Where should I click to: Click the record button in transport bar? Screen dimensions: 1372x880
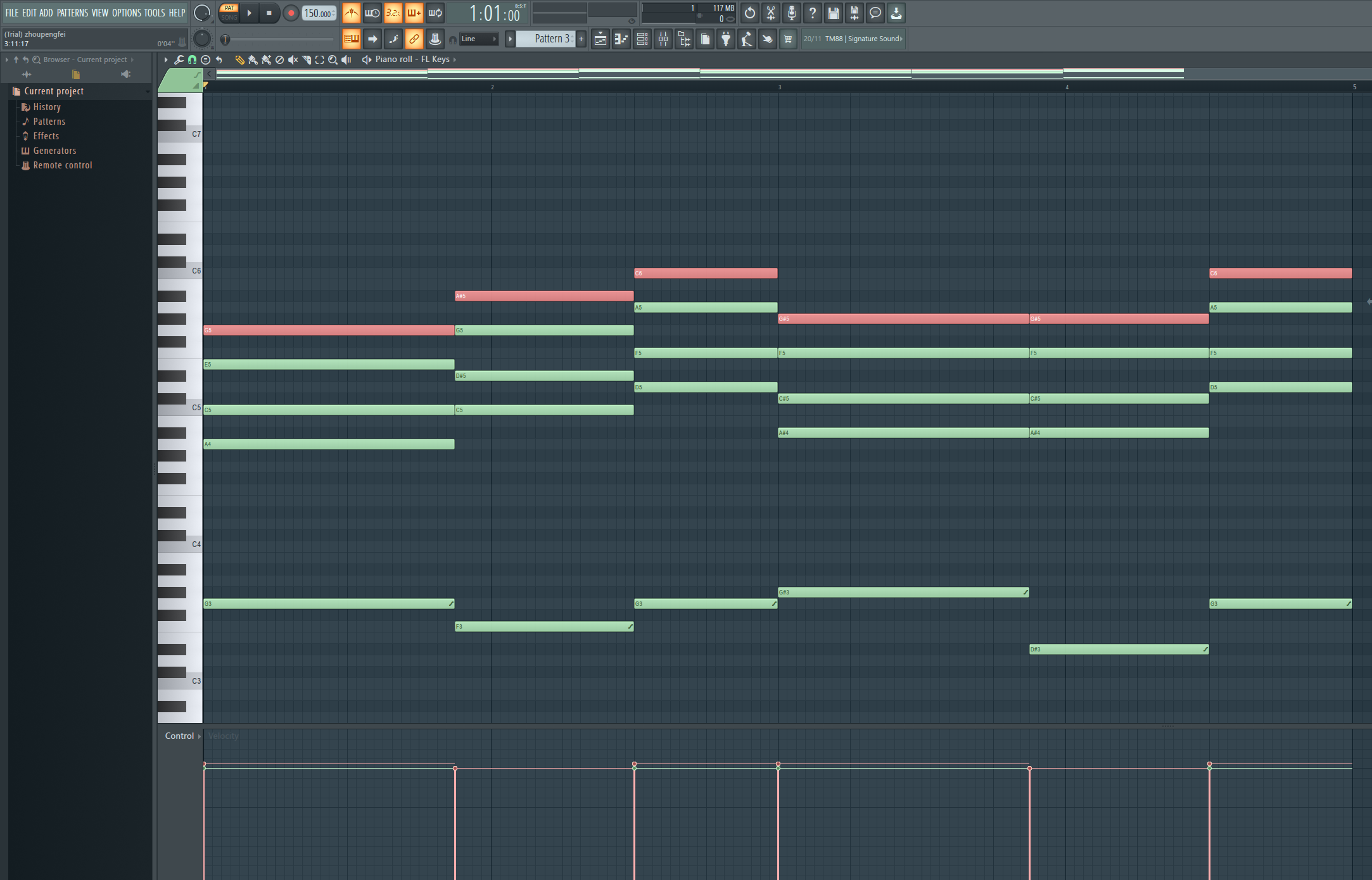[x=289, y=13]
